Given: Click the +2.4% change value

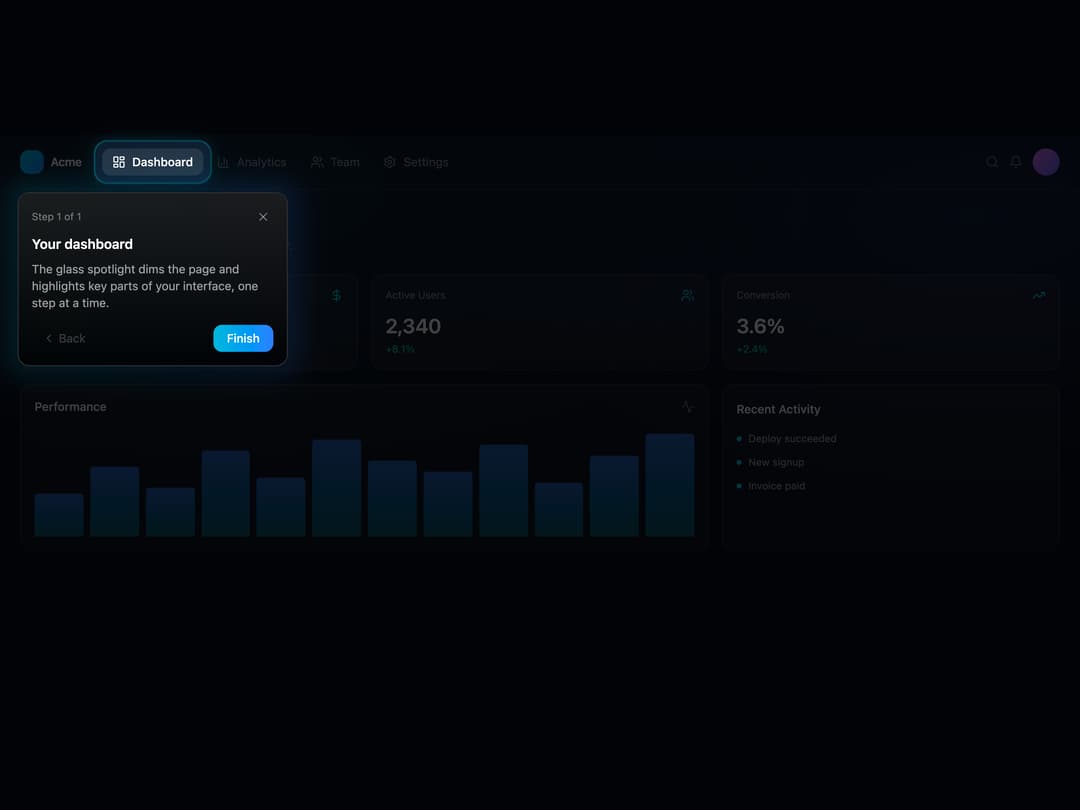Looking at the screenshot, I should (751, 349).
